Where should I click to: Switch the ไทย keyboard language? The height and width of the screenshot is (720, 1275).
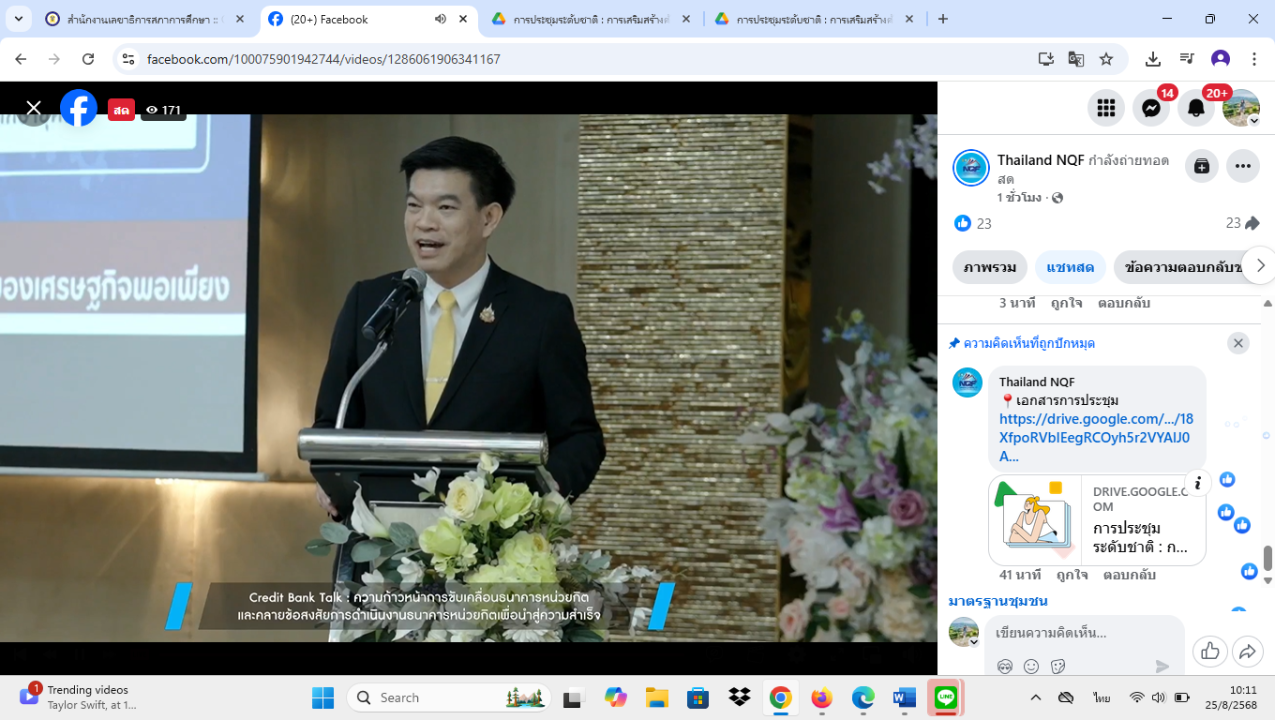pyautogui.click(x=1101, y=697)
